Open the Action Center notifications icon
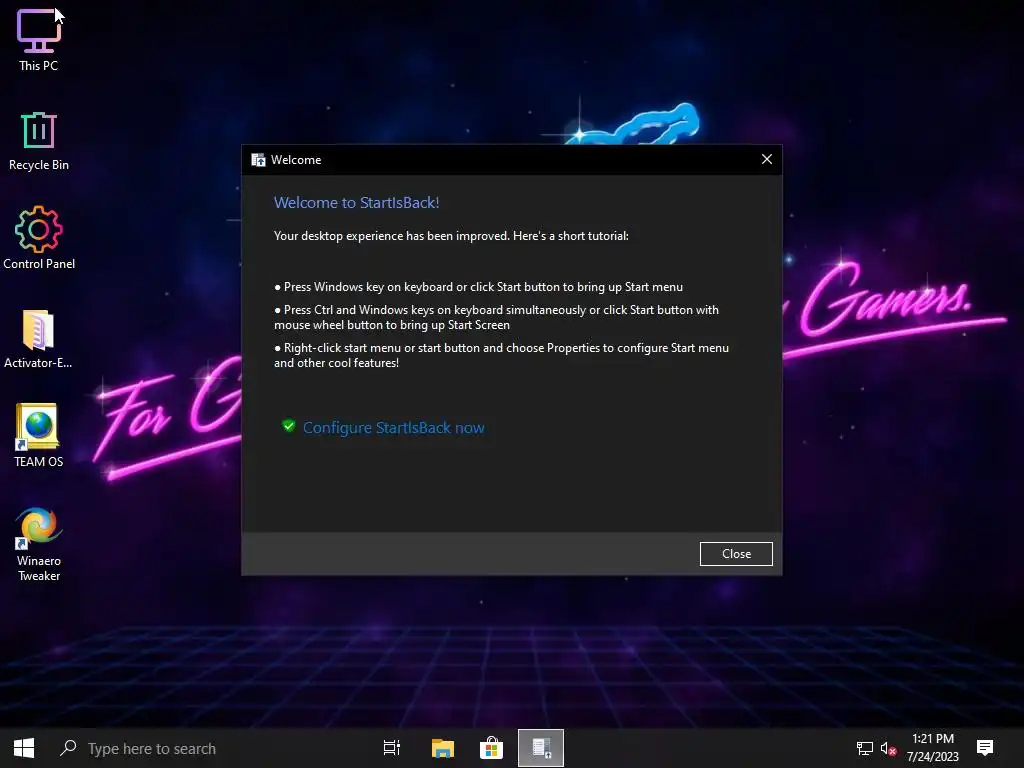 [x=985, y=748]
